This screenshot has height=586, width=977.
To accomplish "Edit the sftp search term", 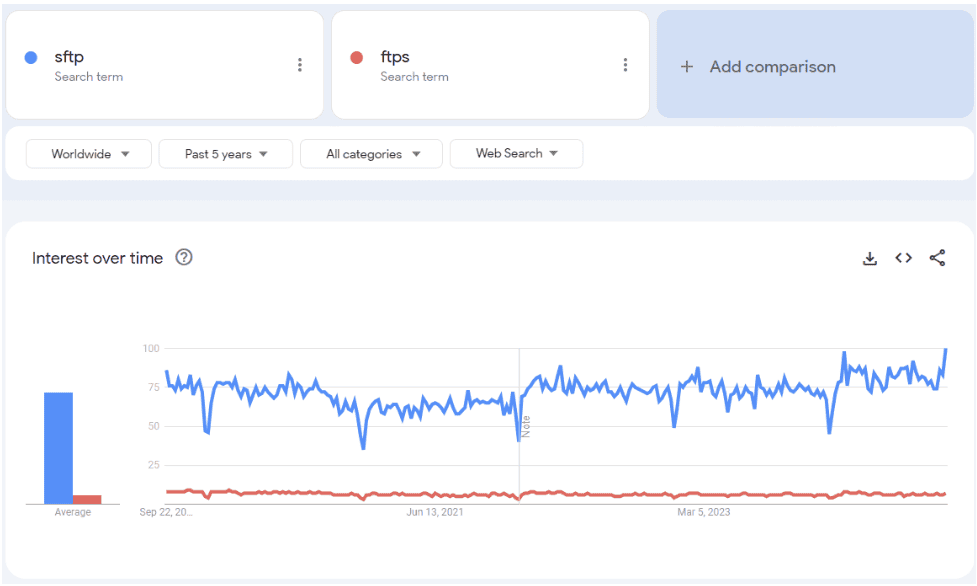I will pyautogui.click(x=69, y=57).
